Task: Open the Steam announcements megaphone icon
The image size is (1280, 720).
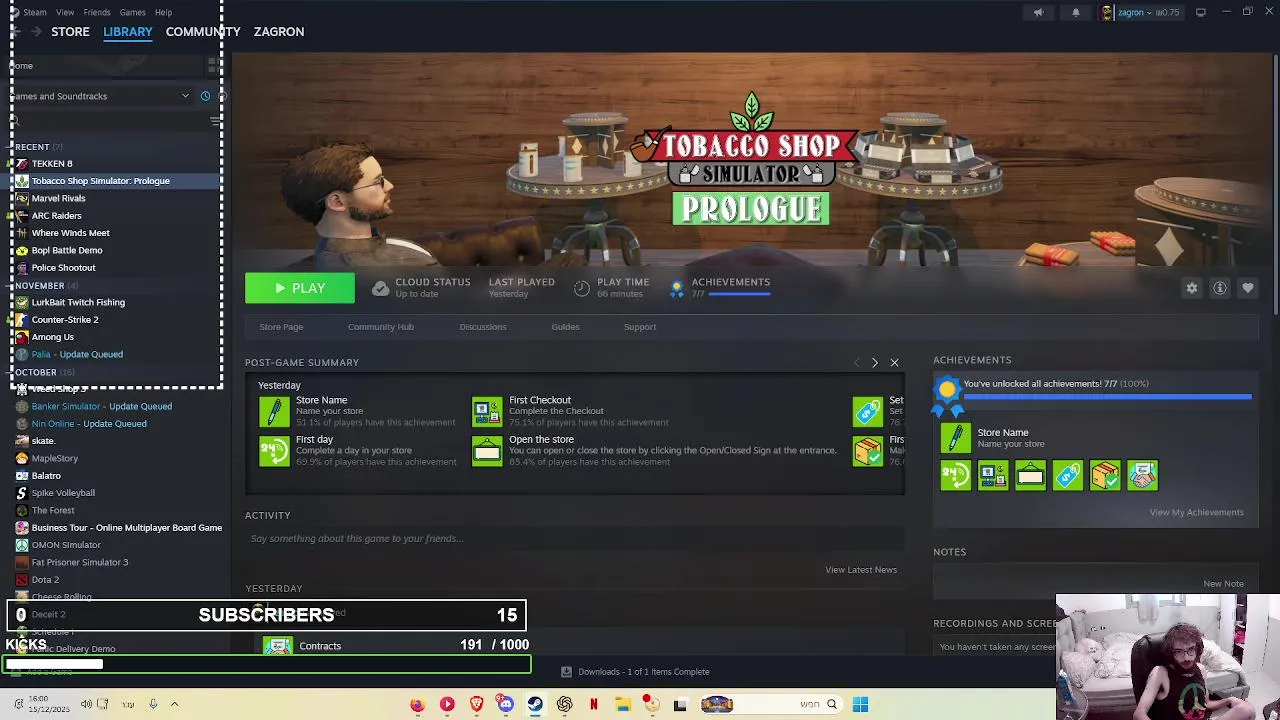Action: click(x=1038, y=13)
